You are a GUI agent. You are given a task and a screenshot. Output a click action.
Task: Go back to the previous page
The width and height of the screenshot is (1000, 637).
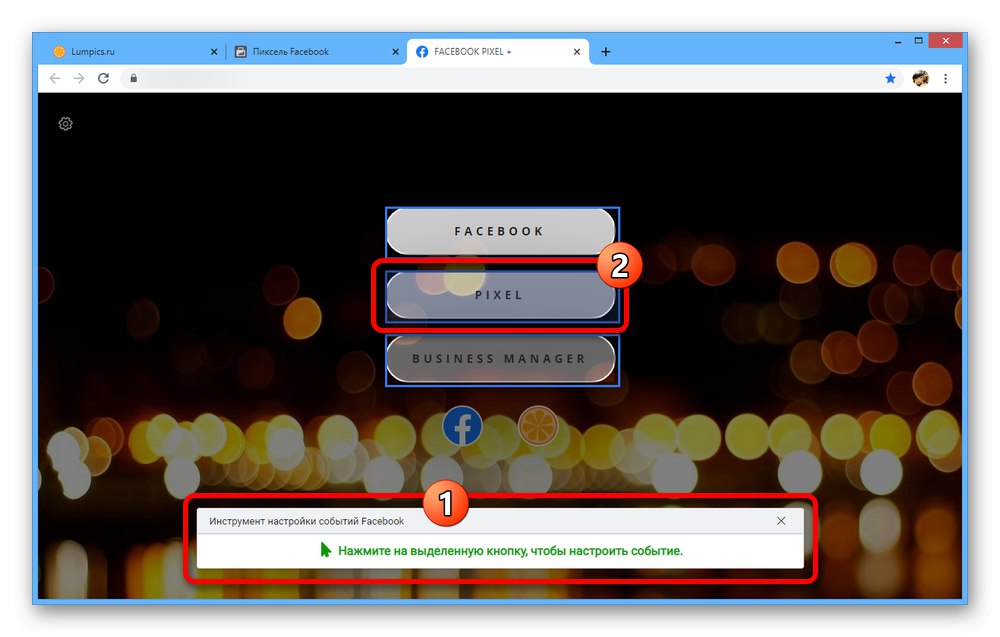click(x=55, y=78)
